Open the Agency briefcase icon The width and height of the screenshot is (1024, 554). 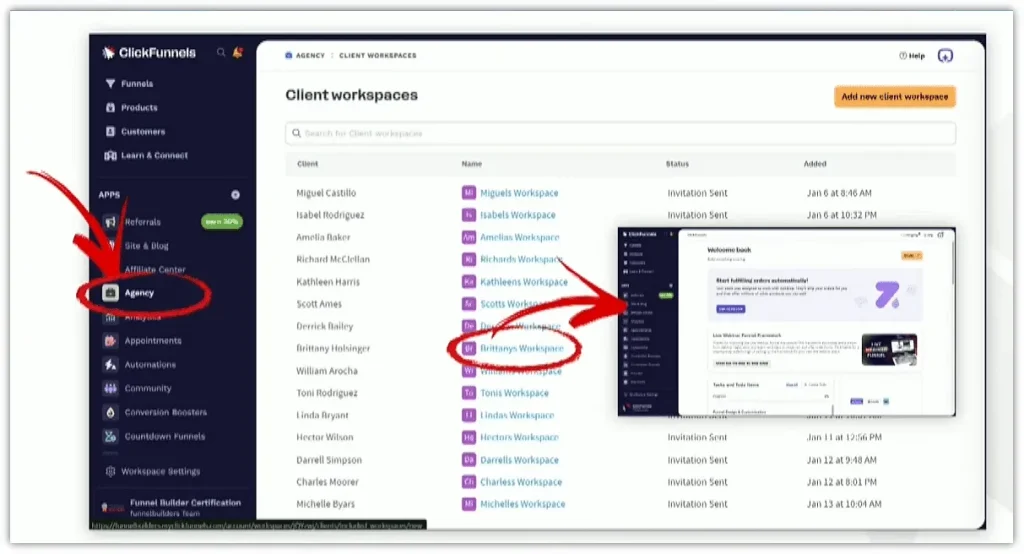pyautogui.click(x=111, y=293)
